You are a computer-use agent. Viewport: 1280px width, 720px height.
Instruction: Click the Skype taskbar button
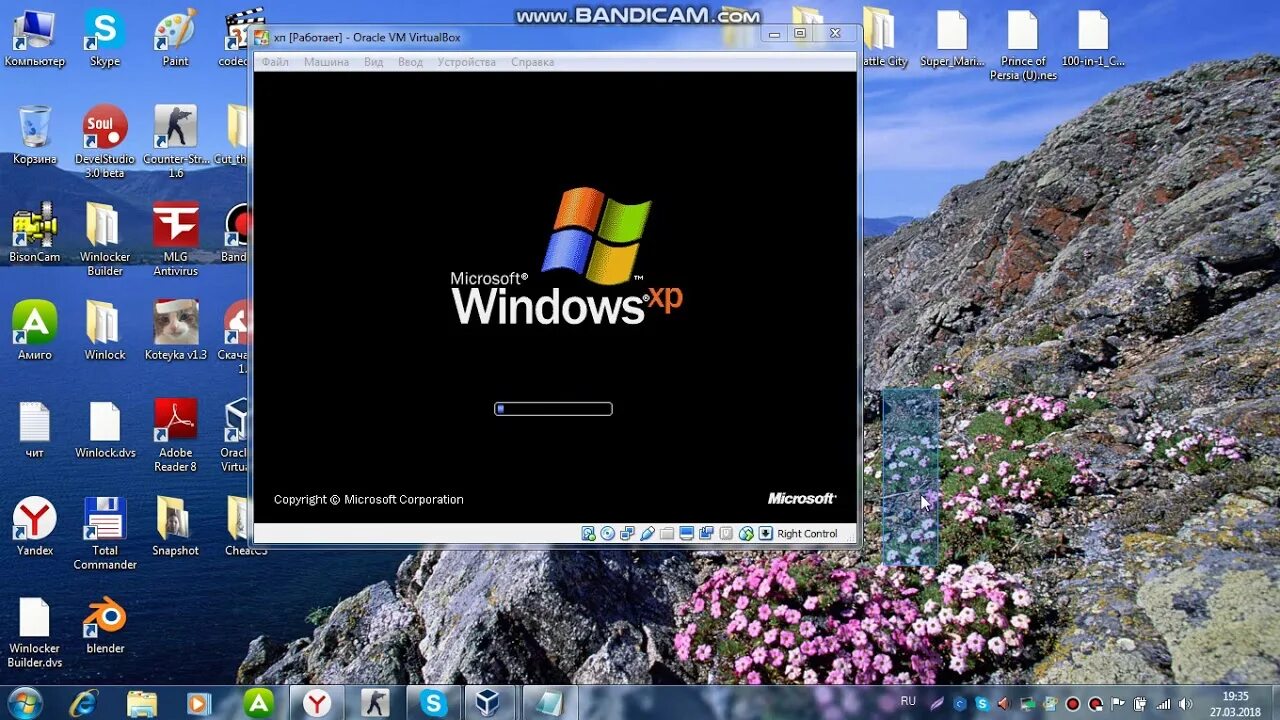pyautogui.click(x=433, y=703)
